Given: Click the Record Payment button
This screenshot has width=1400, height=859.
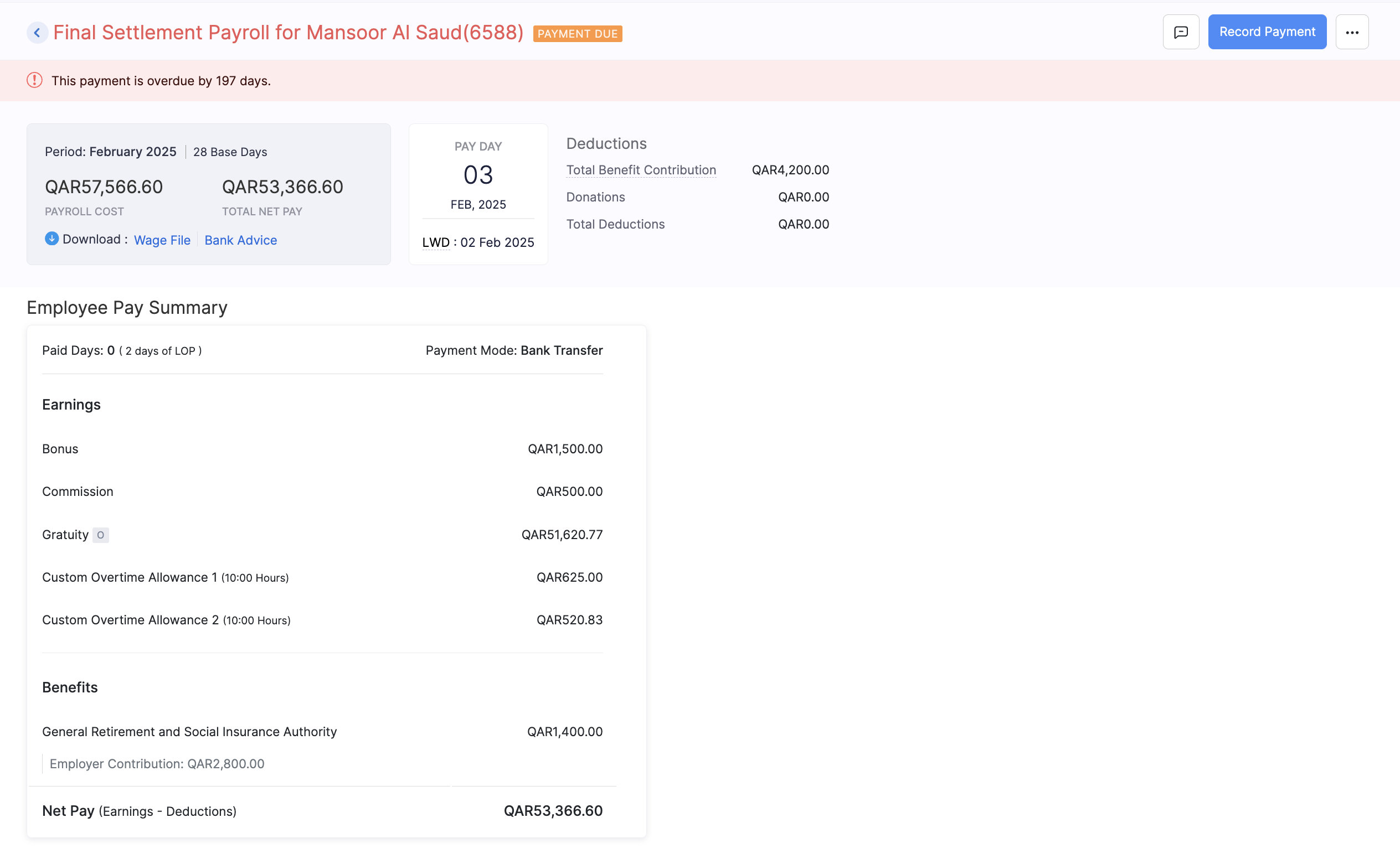Looking at the screenshot, I should point(1267,33).
